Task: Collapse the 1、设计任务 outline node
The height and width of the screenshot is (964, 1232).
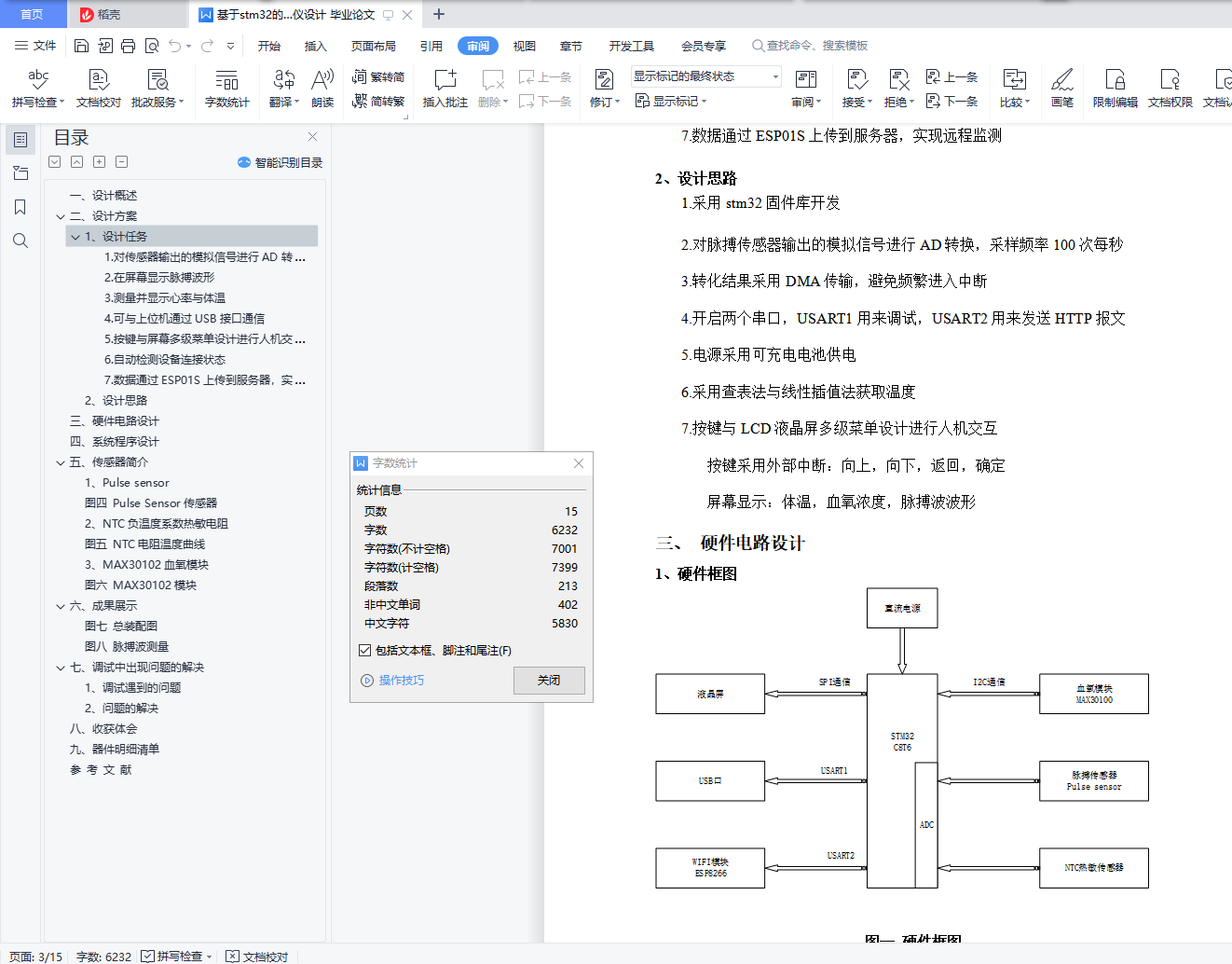Action: [75, 237]
